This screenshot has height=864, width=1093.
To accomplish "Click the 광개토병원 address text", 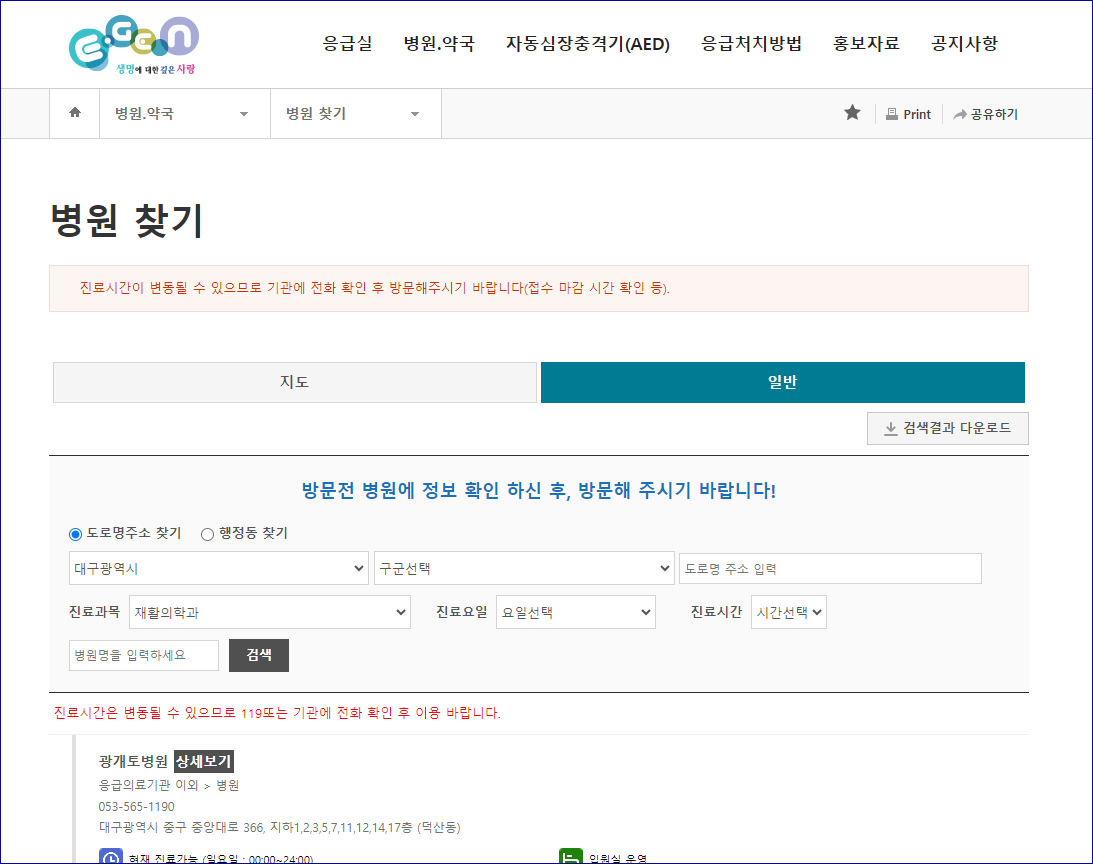I will point(280,828).
